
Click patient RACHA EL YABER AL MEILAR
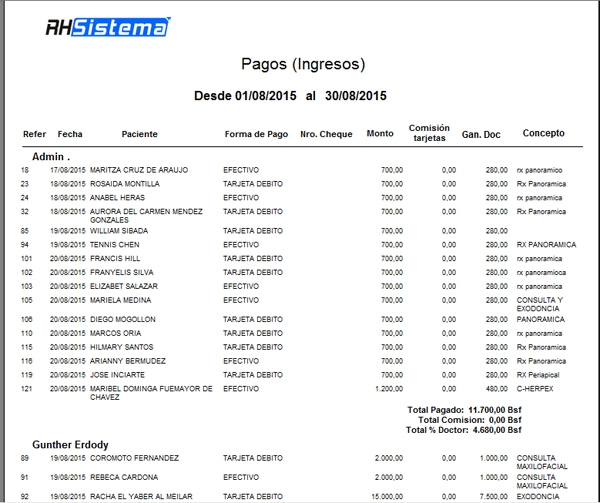pos(141,496)
